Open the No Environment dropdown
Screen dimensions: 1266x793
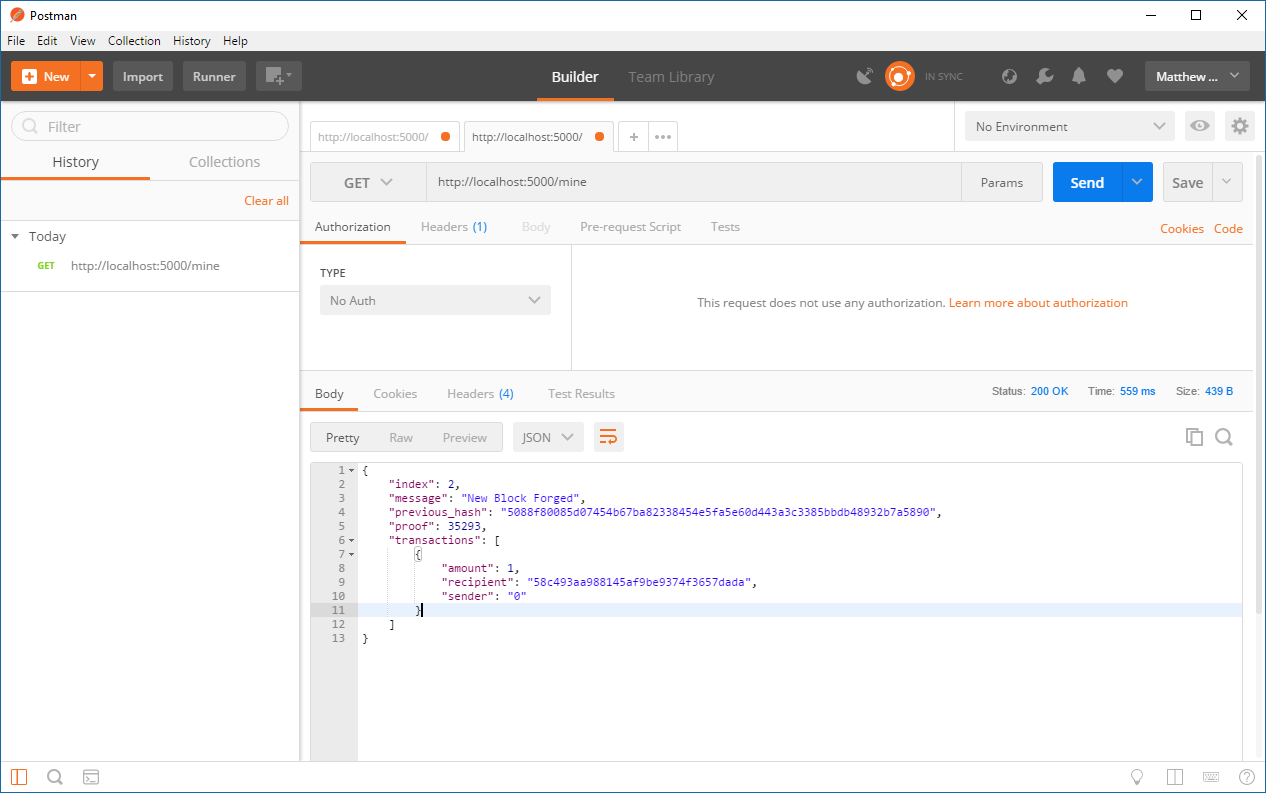[x=1069, y=126]
